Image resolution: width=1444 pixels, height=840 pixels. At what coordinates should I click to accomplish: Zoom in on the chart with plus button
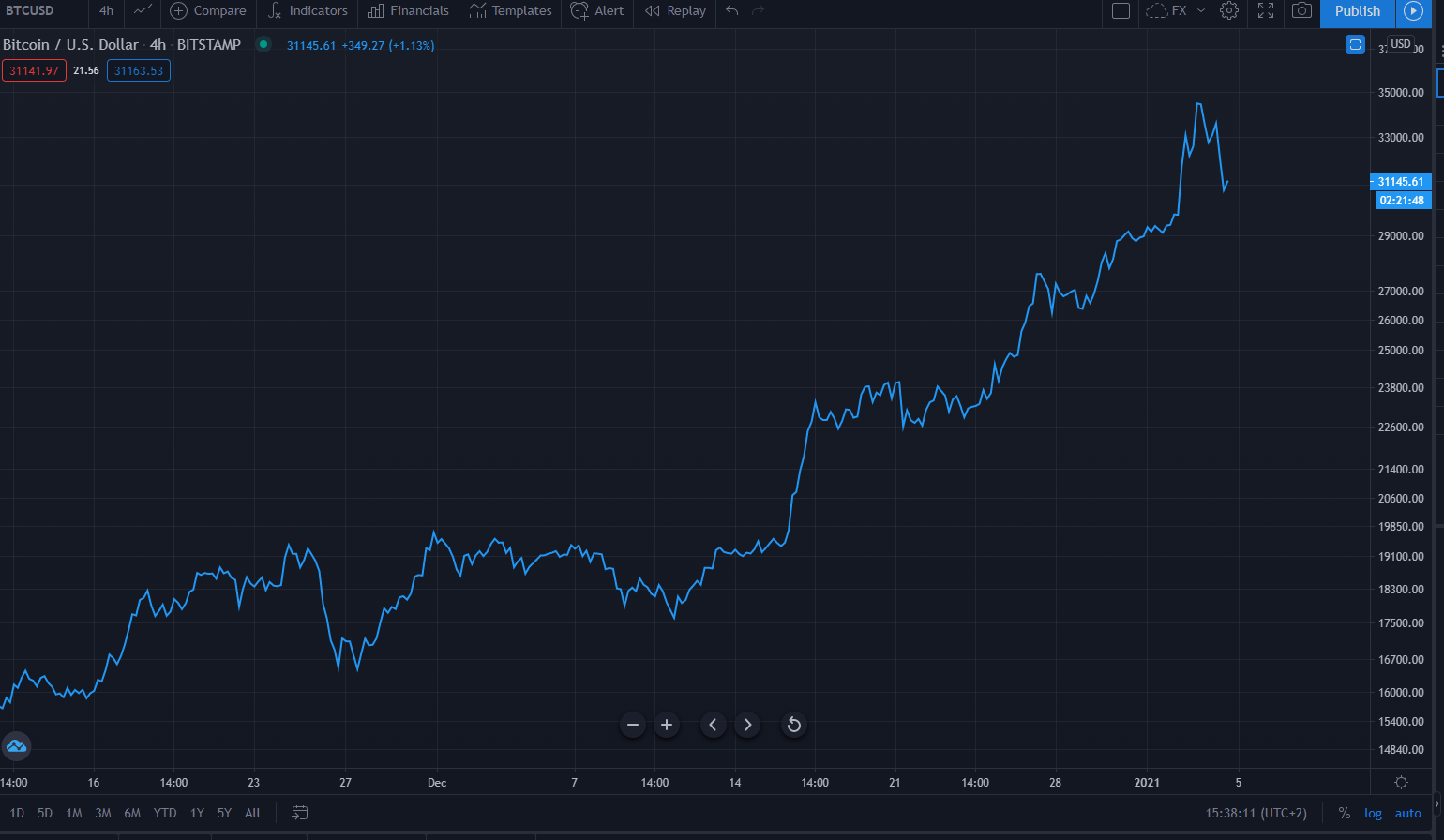[667, 725]
